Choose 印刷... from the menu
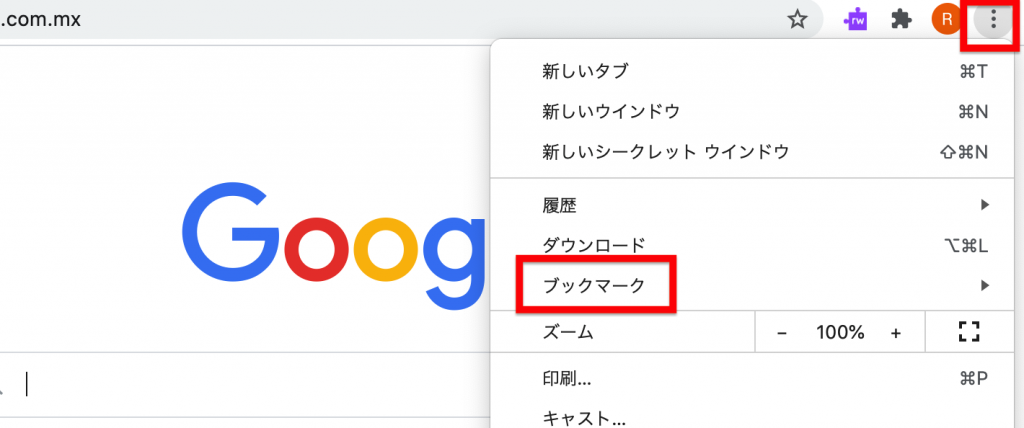Image resolution: width=1024 pixels, height=428 pixels. [750, 378]
